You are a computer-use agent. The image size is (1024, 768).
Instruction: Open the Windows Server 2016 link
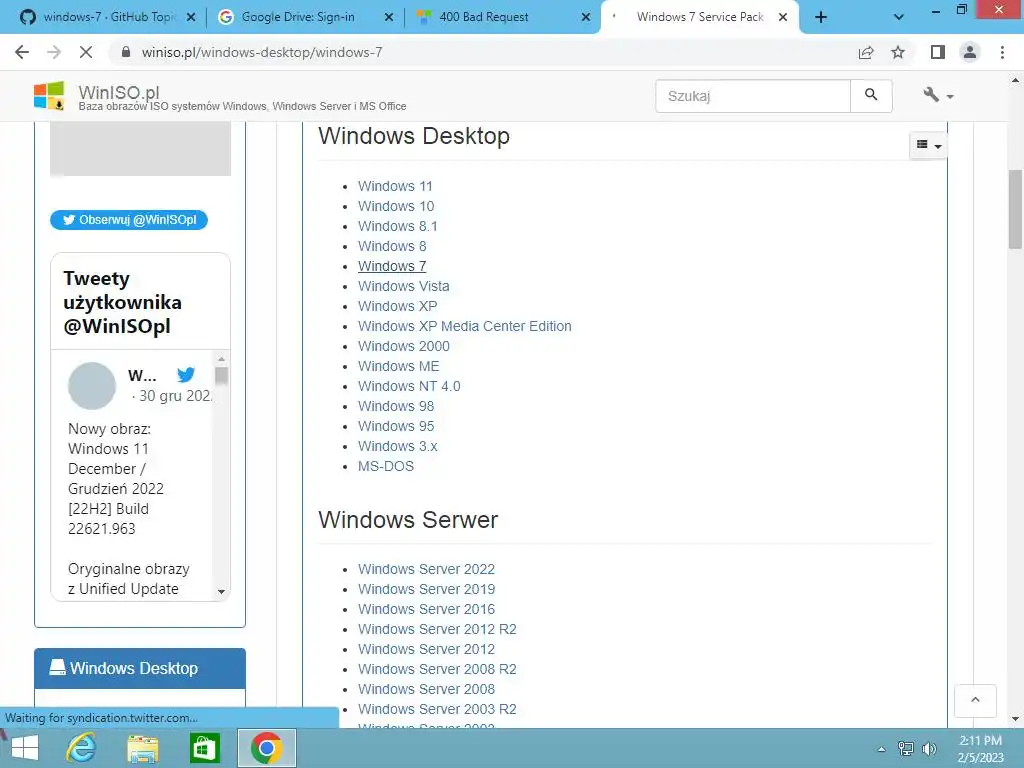(x=426, y=609)
